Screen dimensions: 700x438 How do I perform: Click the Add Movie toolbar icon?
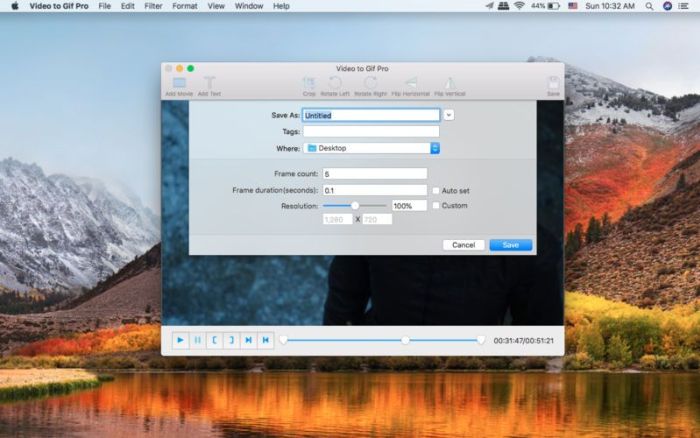[x=179, y=84]
